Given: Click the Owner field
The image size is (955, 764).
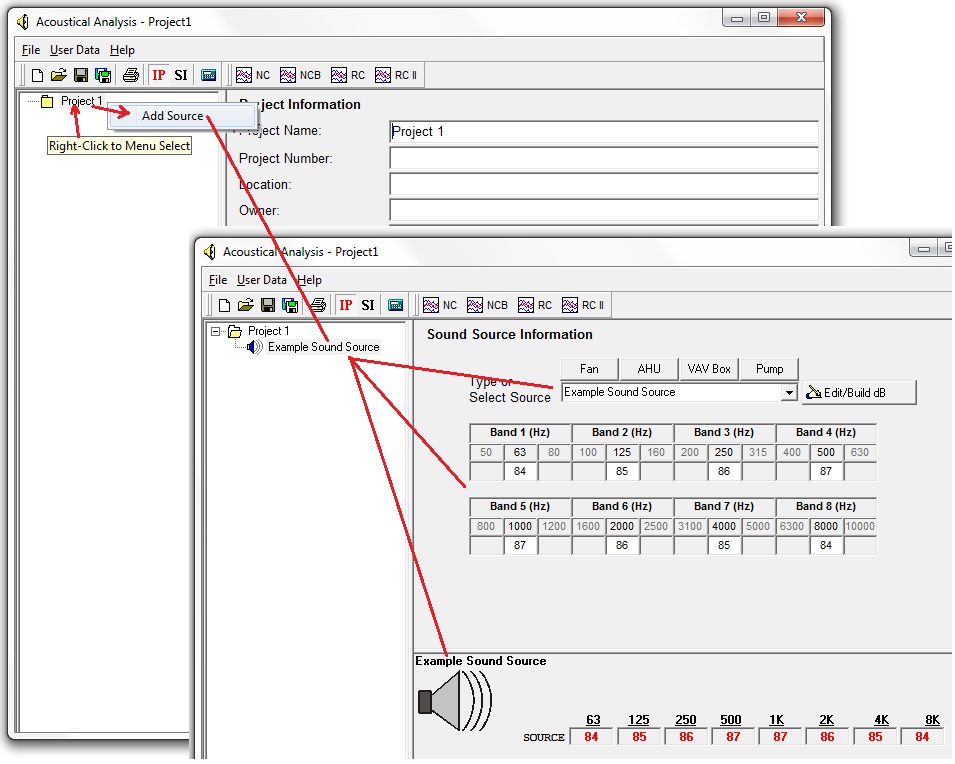Looking at the screenshot, I should pos(604,211).
